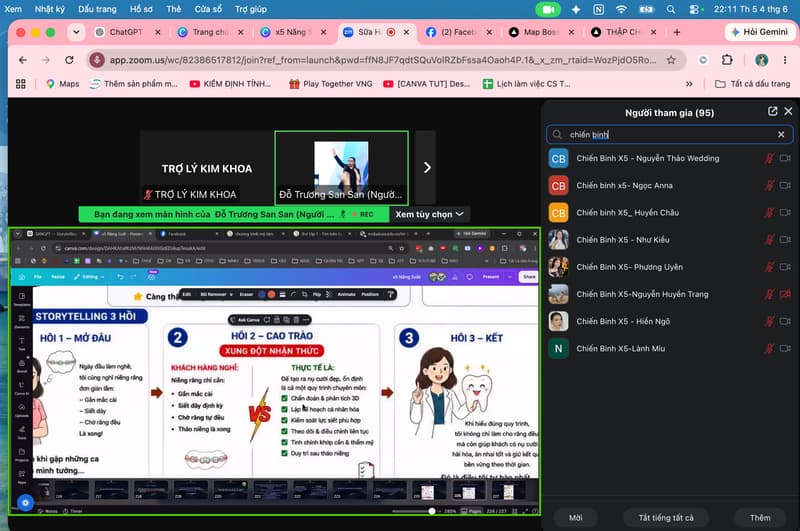The height and width of the screenshot is (531, 800).
Task: Open the Chrome profile avatar
Action: pyautogui.click(x=761, y=60)
